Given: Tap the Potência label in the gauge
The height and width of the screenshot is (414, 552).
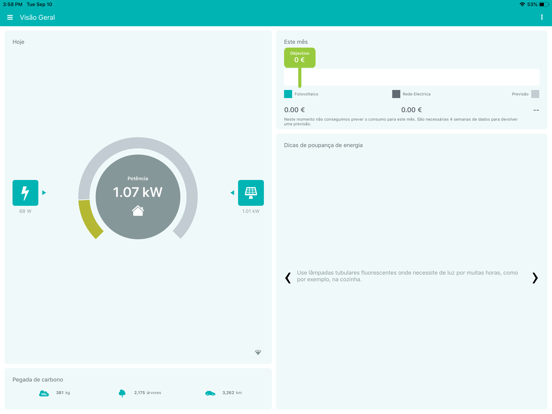Looking at the screenshot, I should (138, 178).
